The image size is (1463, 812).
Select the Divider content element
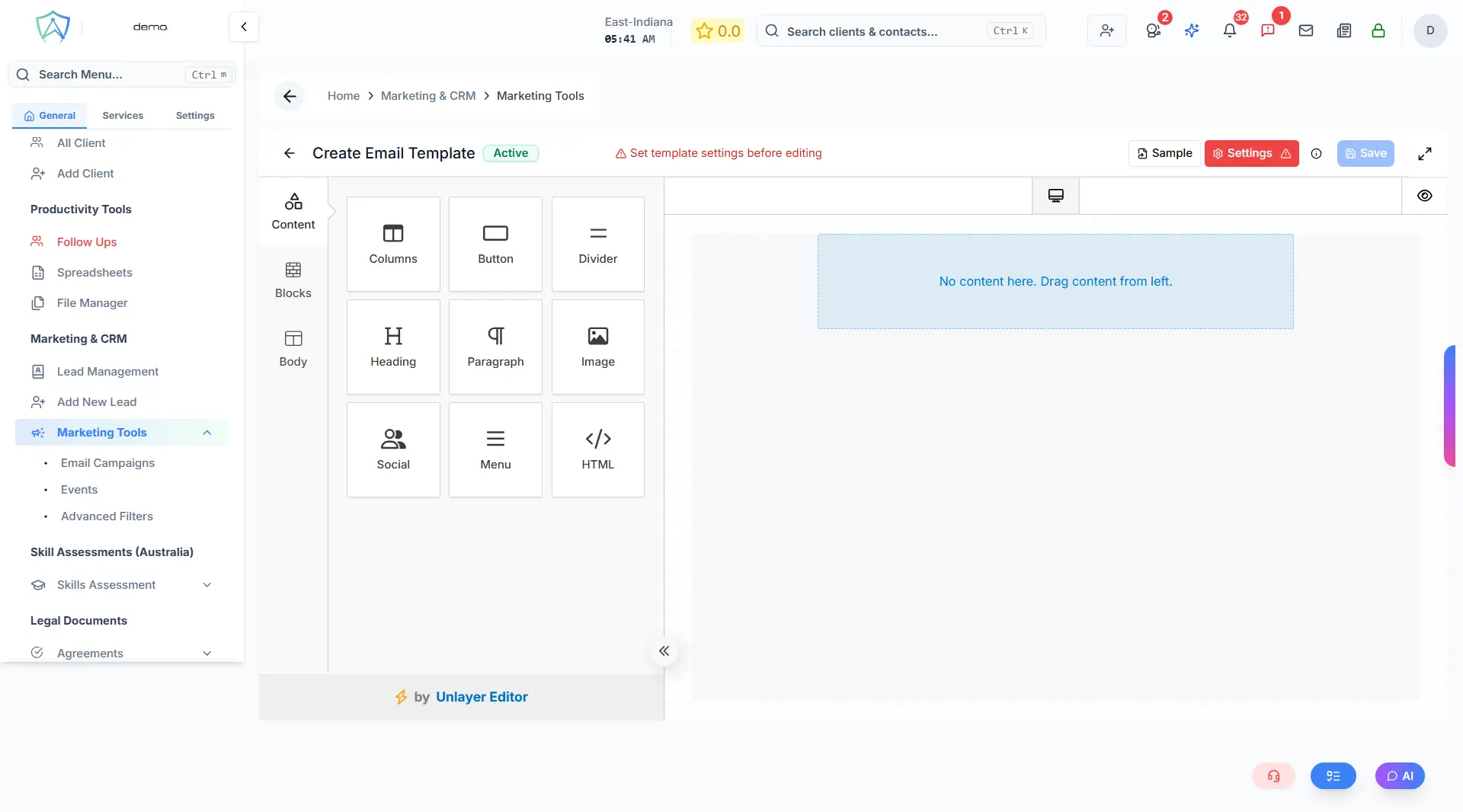point(597,244)
